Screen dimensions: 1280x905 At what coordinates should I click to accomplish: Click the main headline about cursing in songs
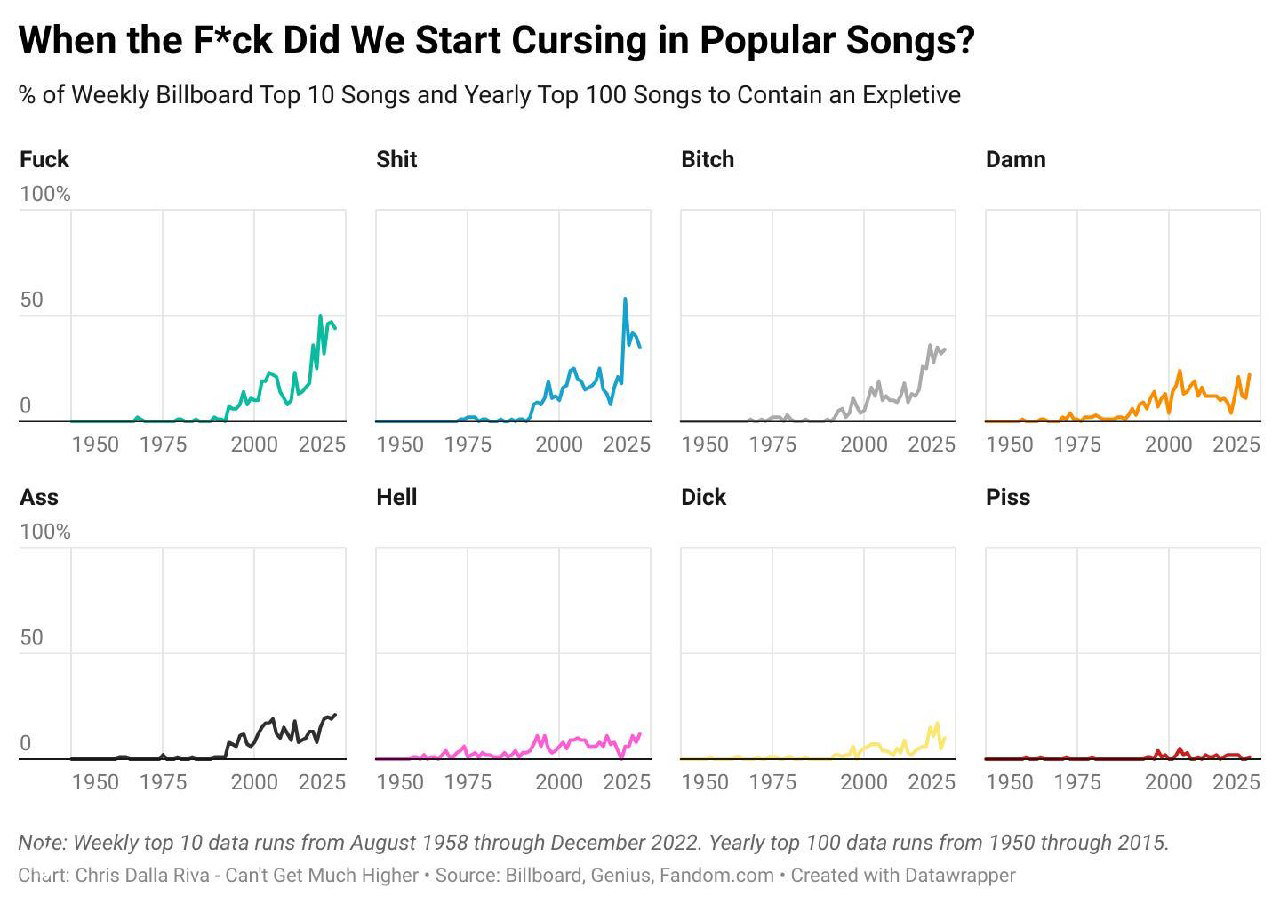pos(498,42)
